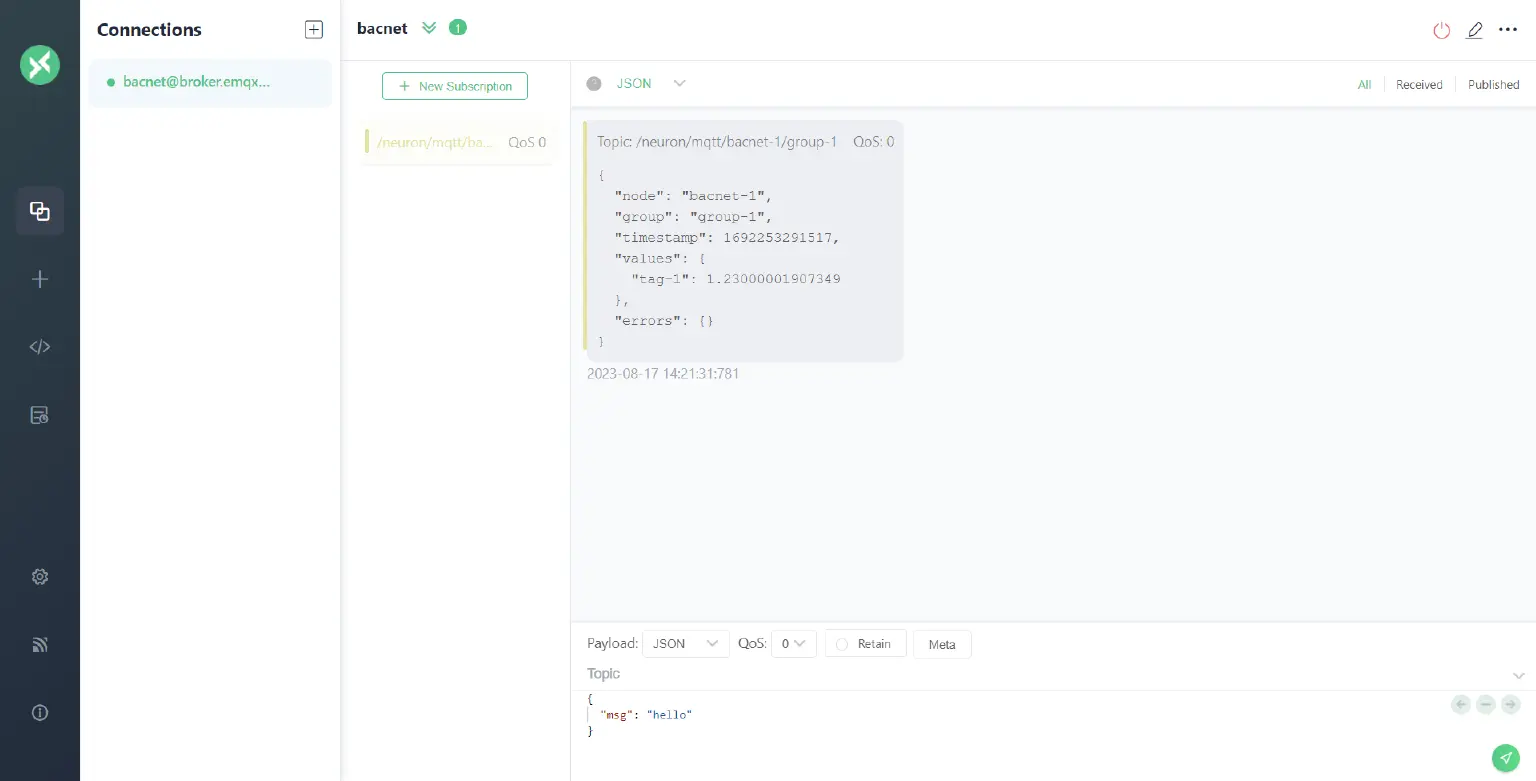
Task: Switch to the Received messages filter
Action: click(x=1419, y=85)
